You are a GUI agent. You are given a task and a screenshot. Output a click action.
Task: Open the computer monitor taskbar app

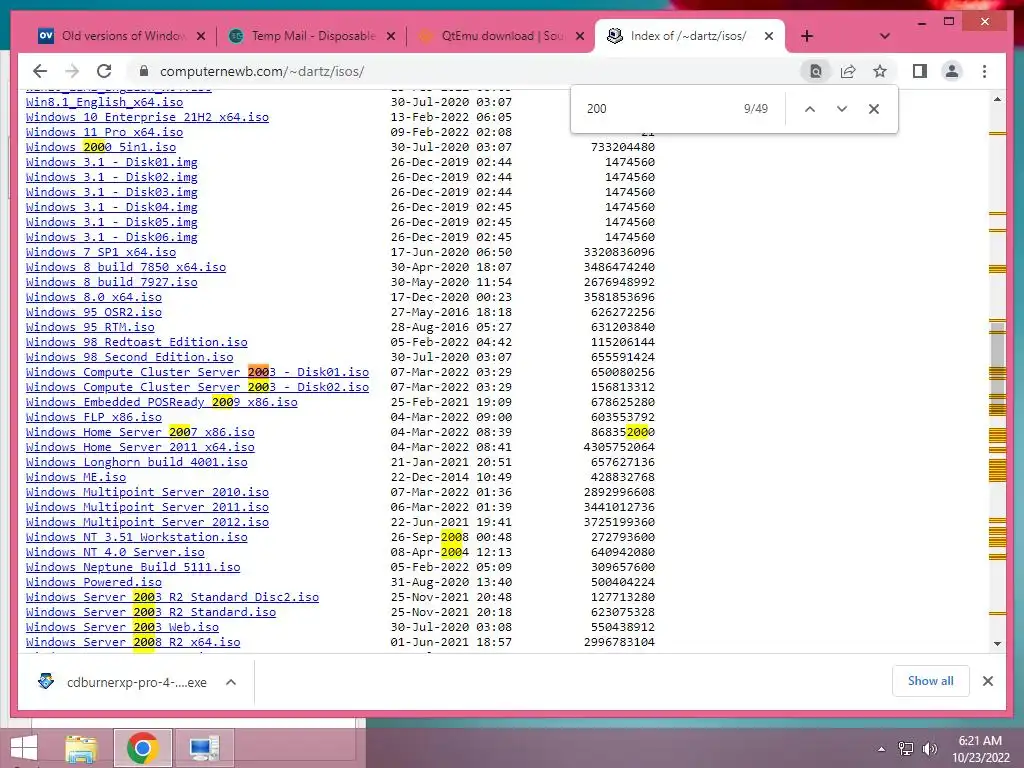tap(204, 748)
